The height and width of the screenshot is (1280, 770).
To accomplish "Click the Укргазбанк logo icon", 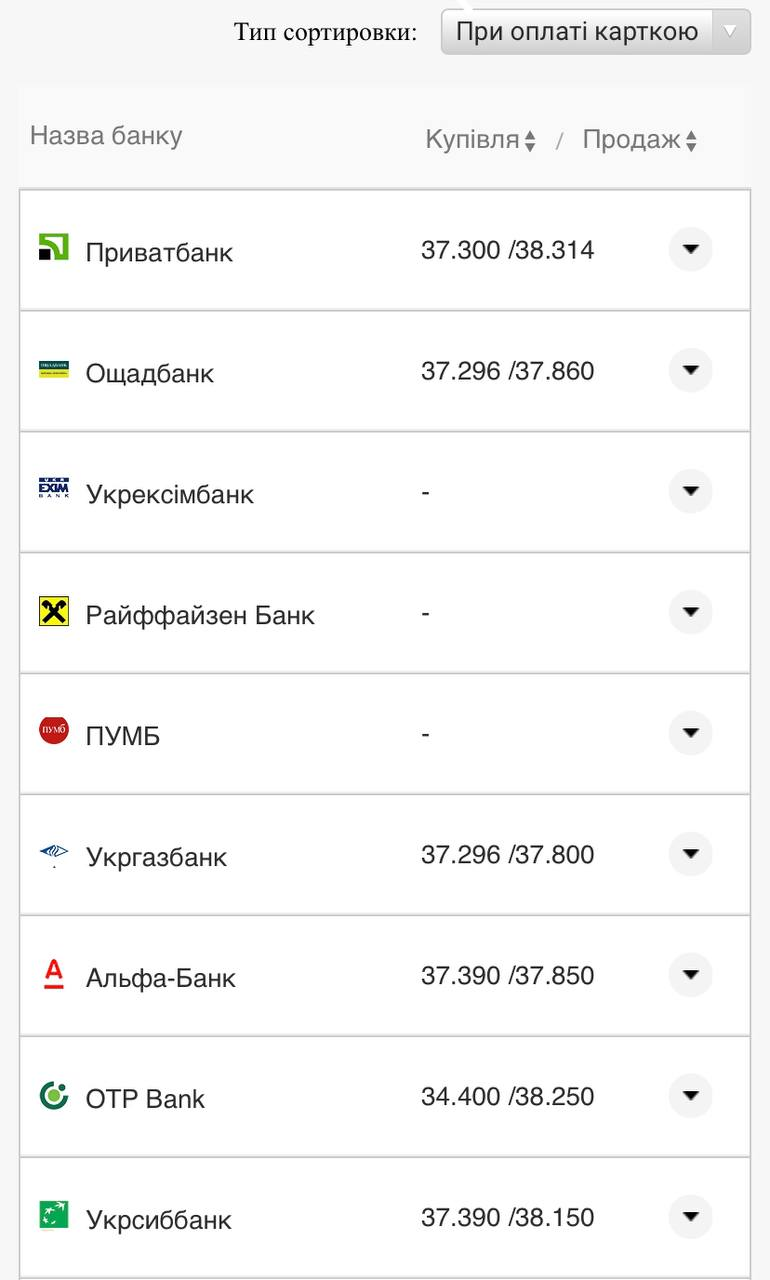I will coord(54,853).
